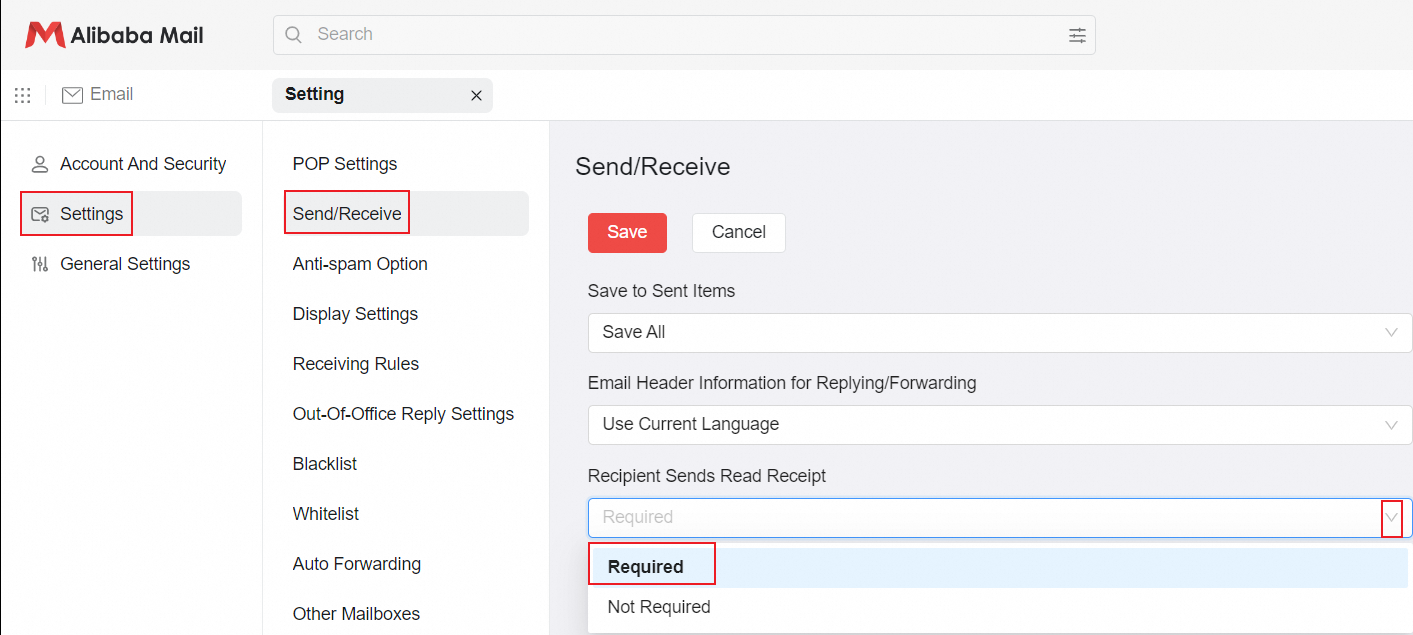The image size is (1413, 635).
Task: Click the Account And Security person icon
Action: [40, 164]
